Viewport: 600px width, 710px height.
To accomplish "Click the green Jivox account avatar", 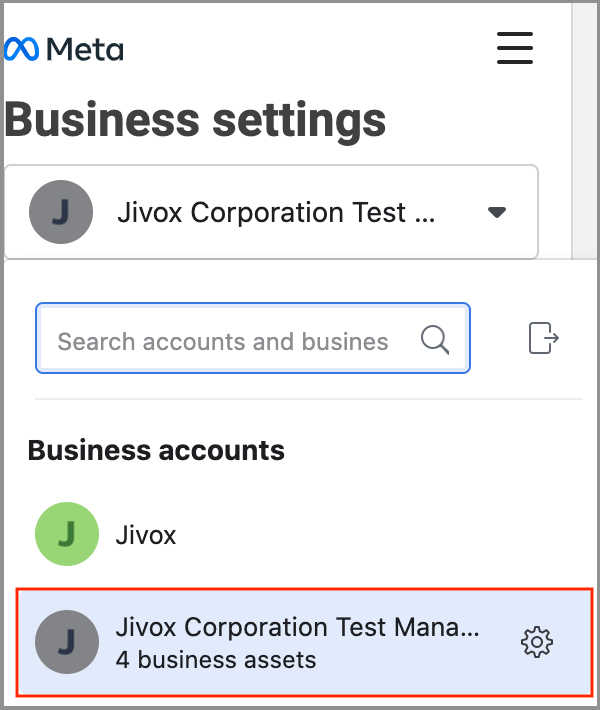I will (x=67, y=534).
